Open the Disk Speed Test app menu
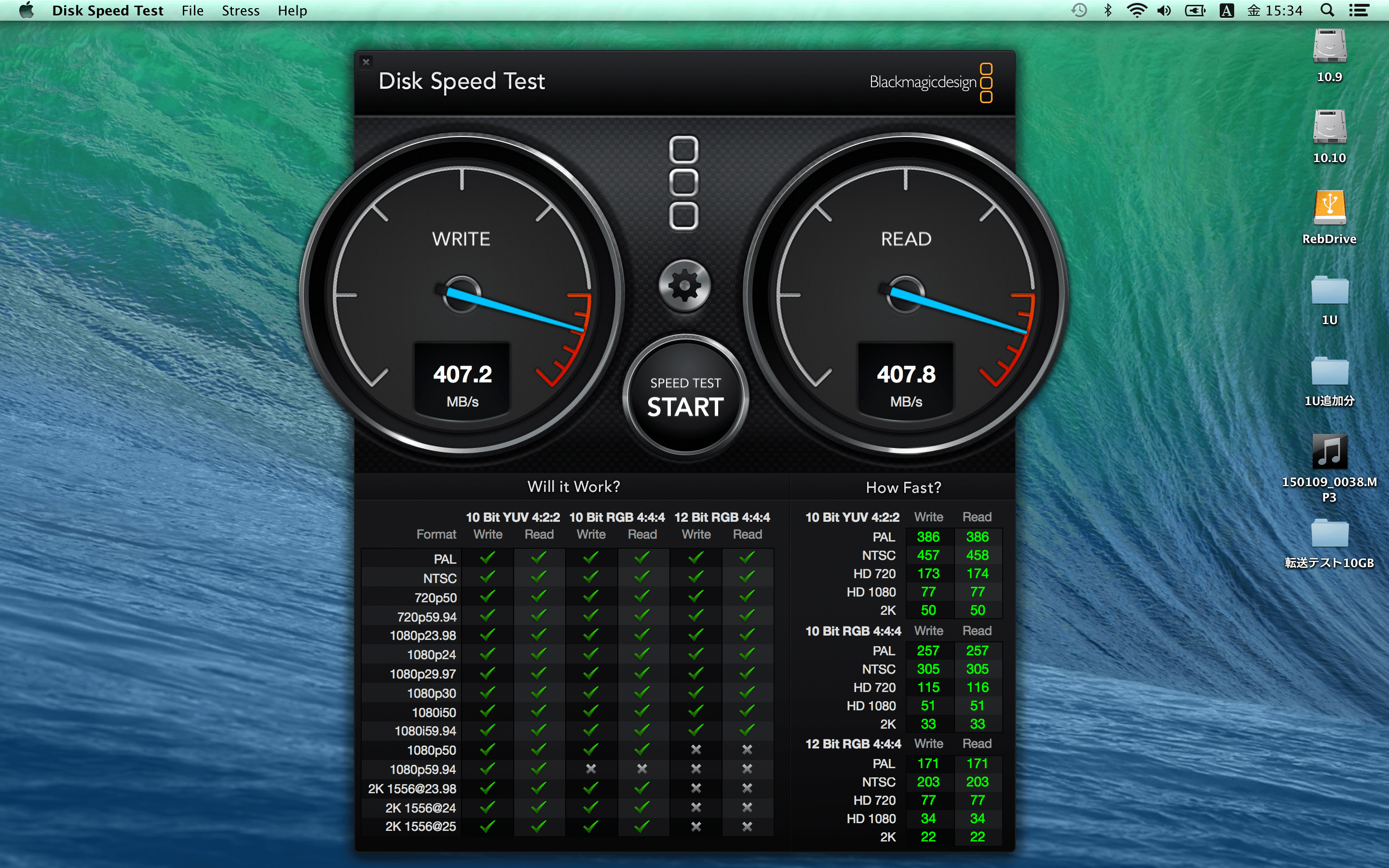The width and height of the screenshot is (1389, 868). [108, 10]
